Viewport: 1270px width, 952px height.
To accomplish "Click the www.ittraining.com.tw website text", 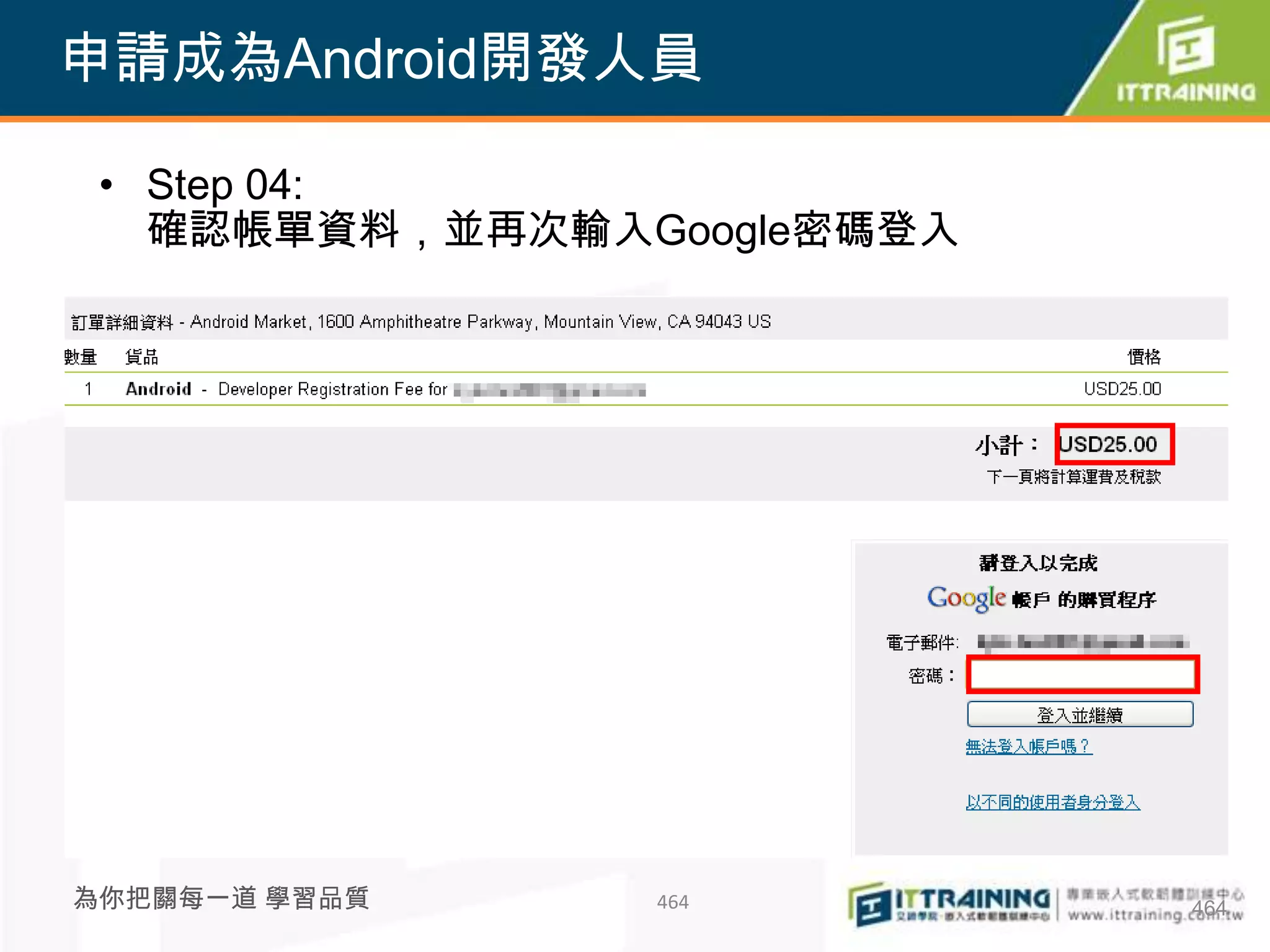I will point(1156,915).
